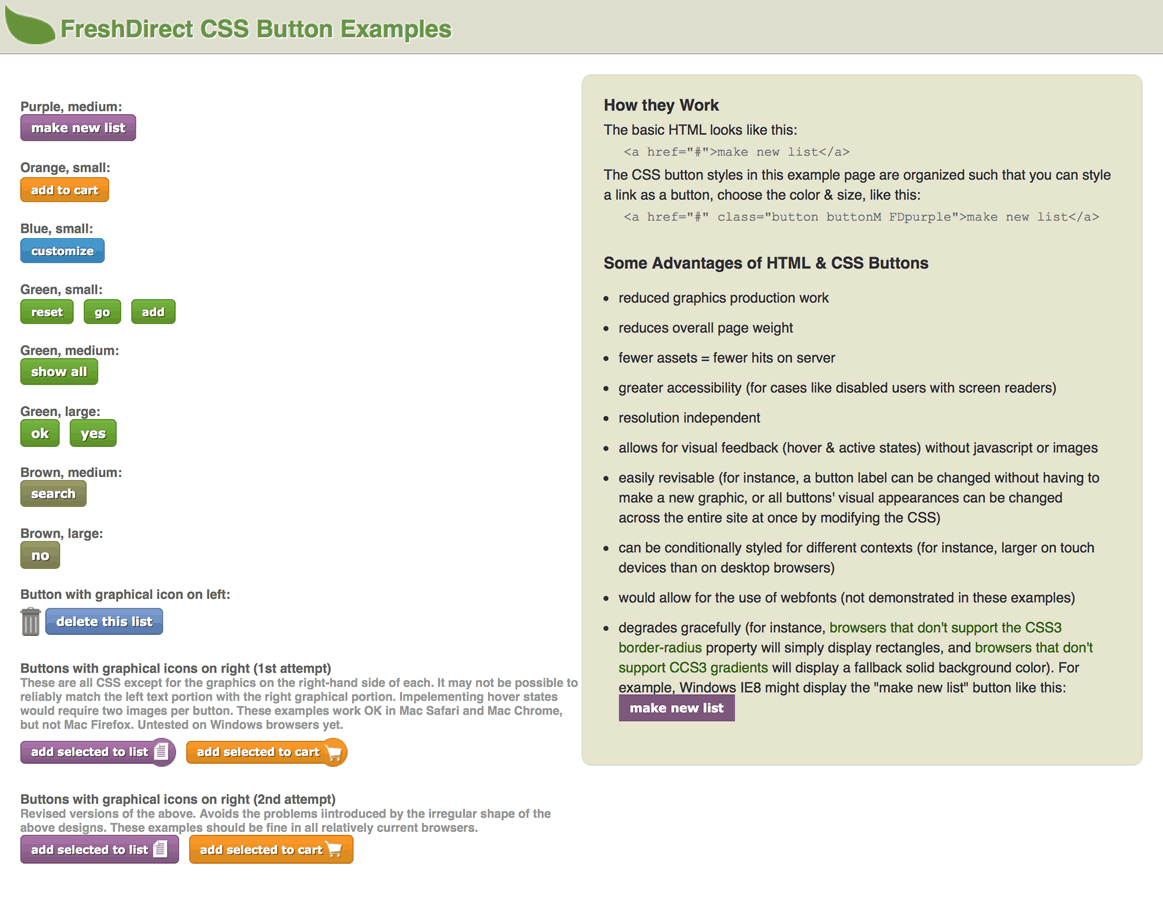Open the CSS3 border-radius browser support link
Screen dimensions: 1163x900
tap(945, 628)
